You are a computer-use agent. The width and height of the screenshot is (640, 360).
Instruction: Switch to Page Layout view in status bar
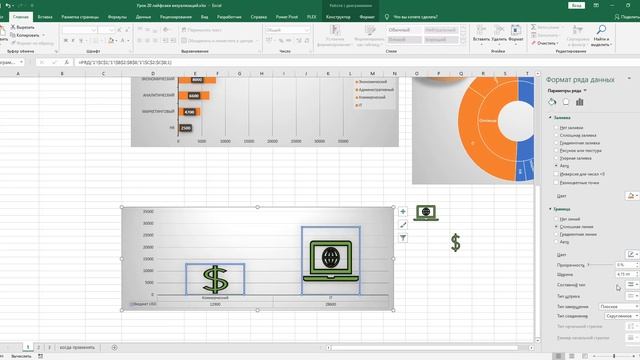(x=571, y=356)
